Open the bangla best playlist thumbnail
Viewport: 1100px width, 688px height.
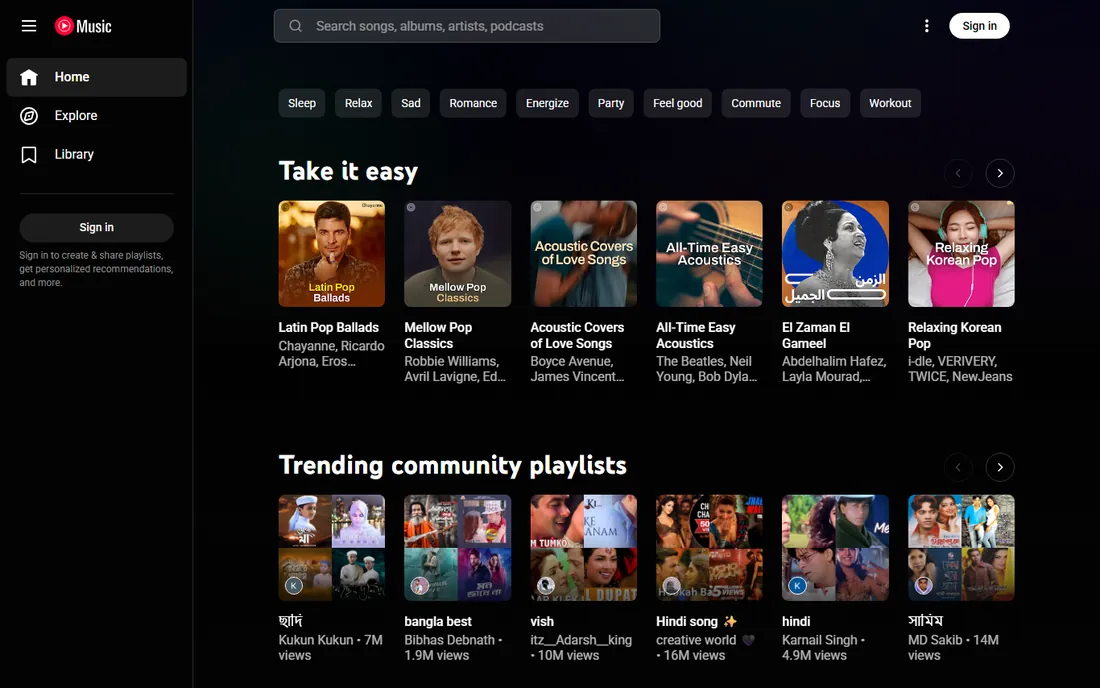pyautogui.click(x=457, y=548)
